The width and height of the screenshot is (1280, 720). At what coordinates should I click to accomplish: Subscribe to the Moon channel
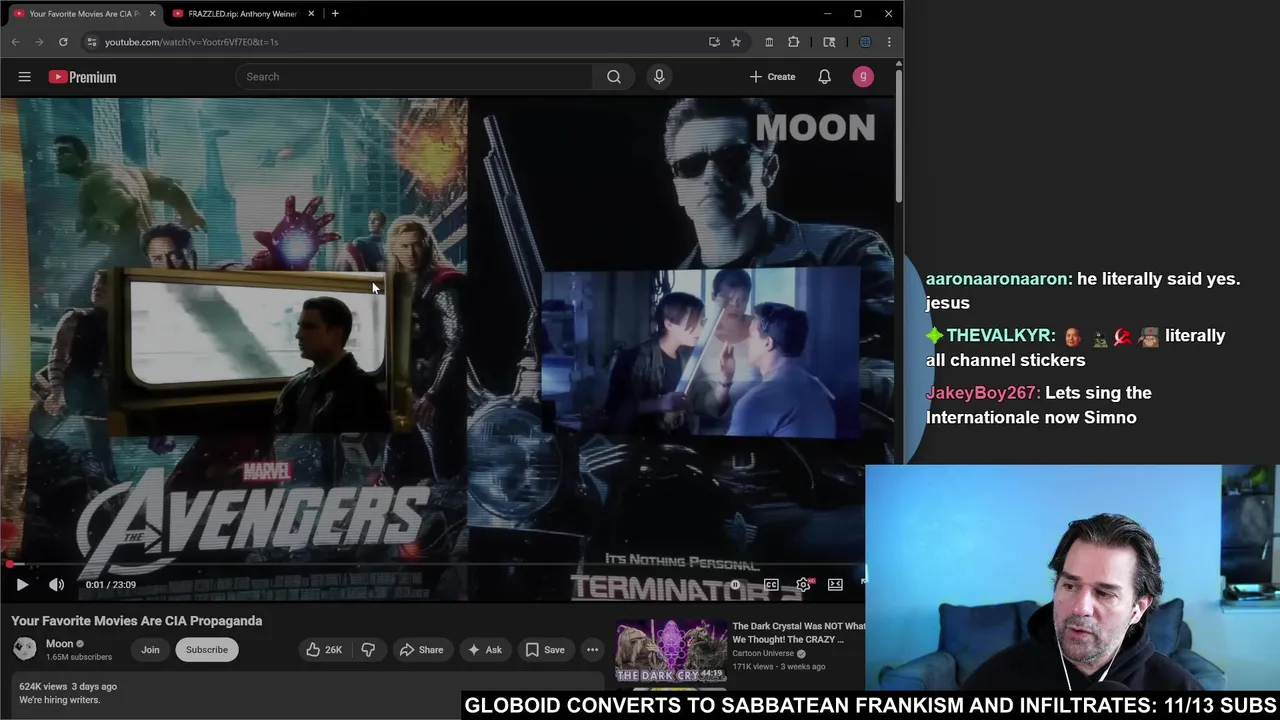click(x=207, y=650)
